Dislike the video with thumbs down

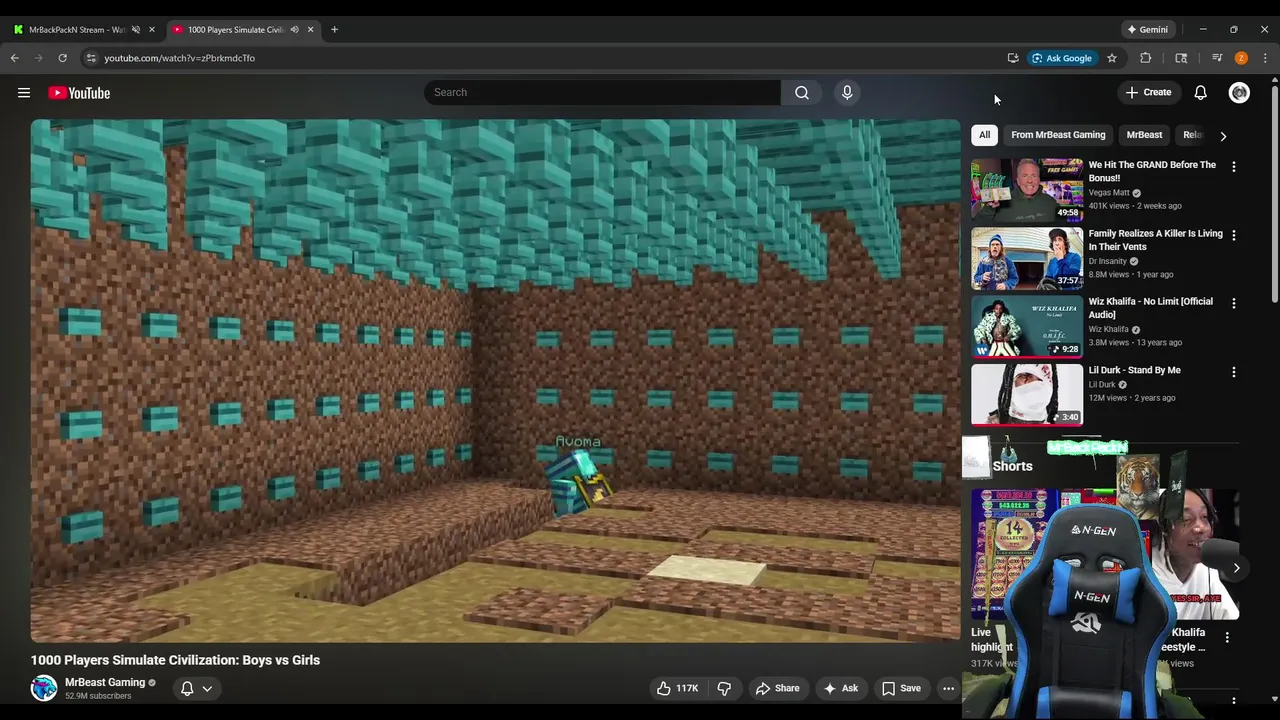[x=725, y=688]
